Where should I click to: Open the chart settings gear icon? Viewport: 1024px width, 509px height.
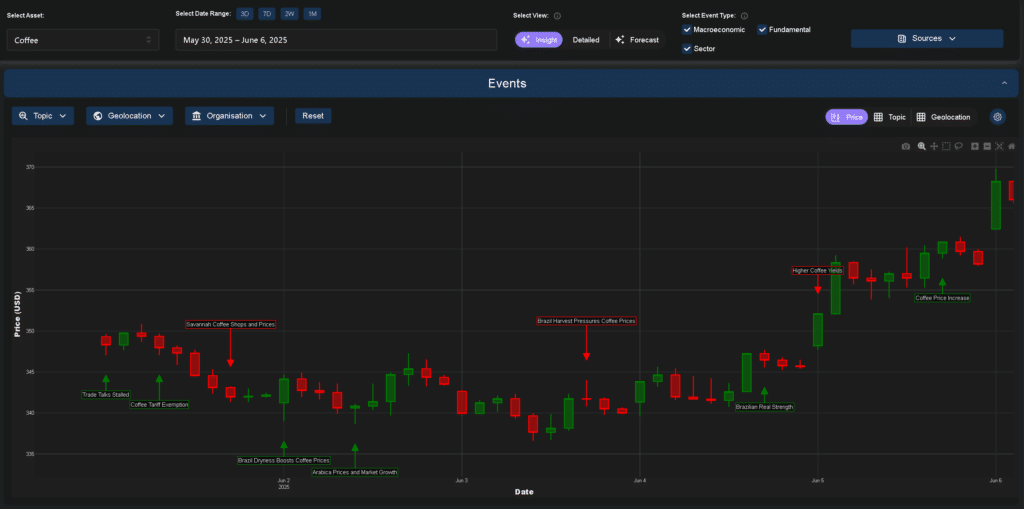tap(997, 117)
